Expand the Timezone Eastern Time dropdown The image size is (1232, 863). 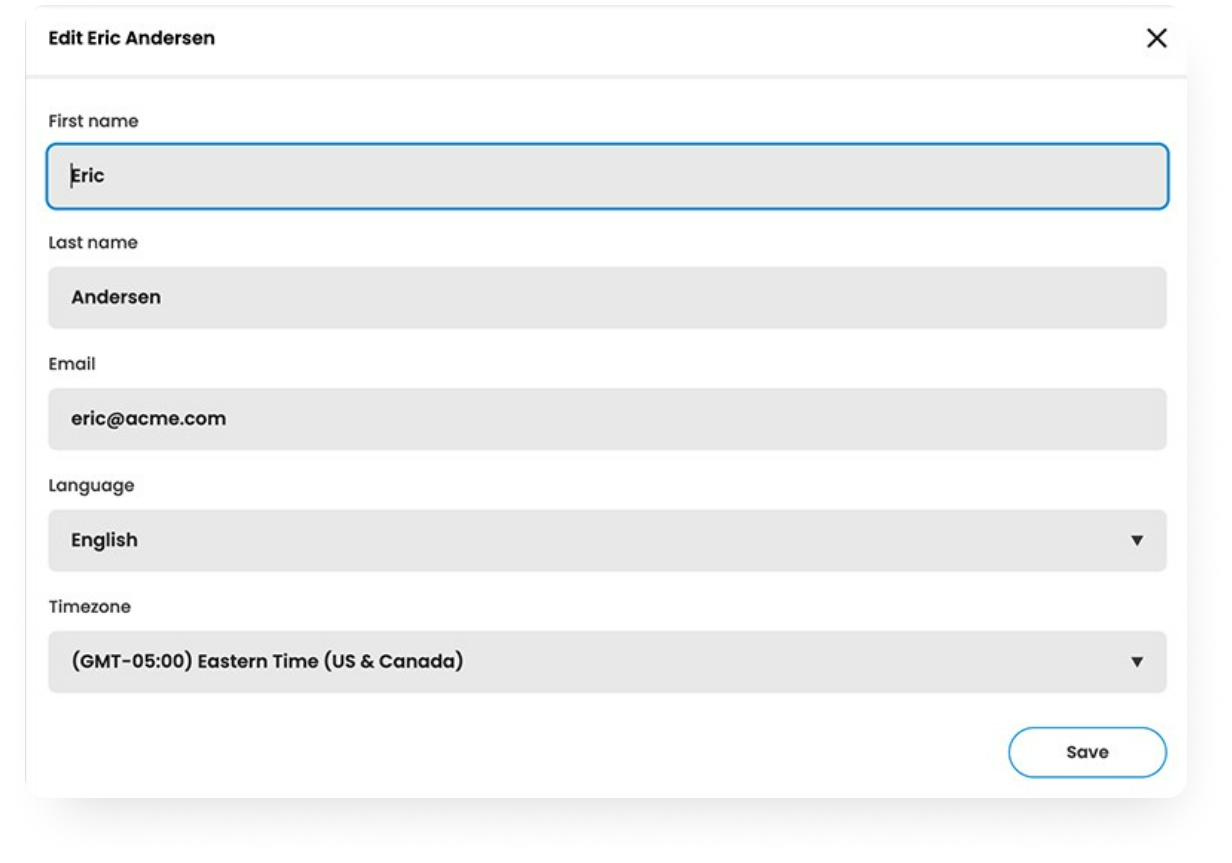pyautogui.click(x=606, y=662)
